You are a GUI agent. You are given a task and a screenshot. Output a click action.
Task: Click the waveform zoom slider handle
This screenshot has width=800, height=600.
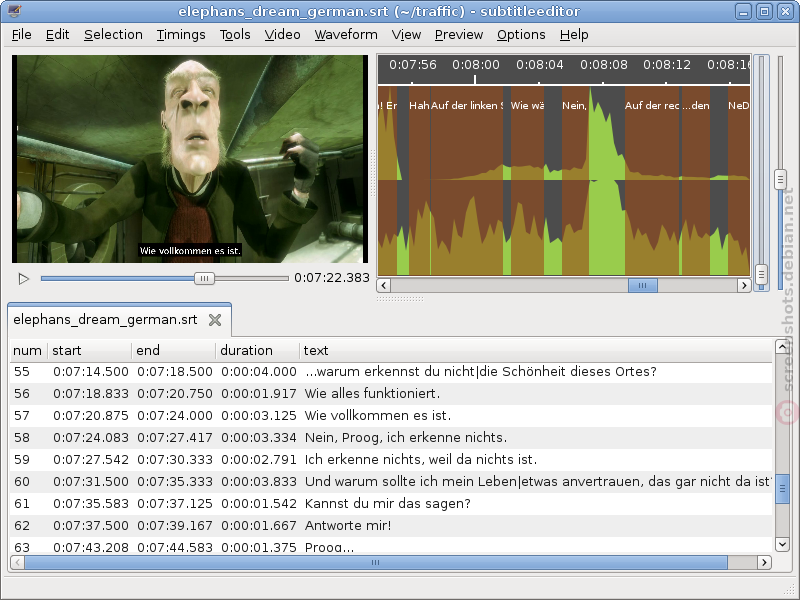coord(761,274)
